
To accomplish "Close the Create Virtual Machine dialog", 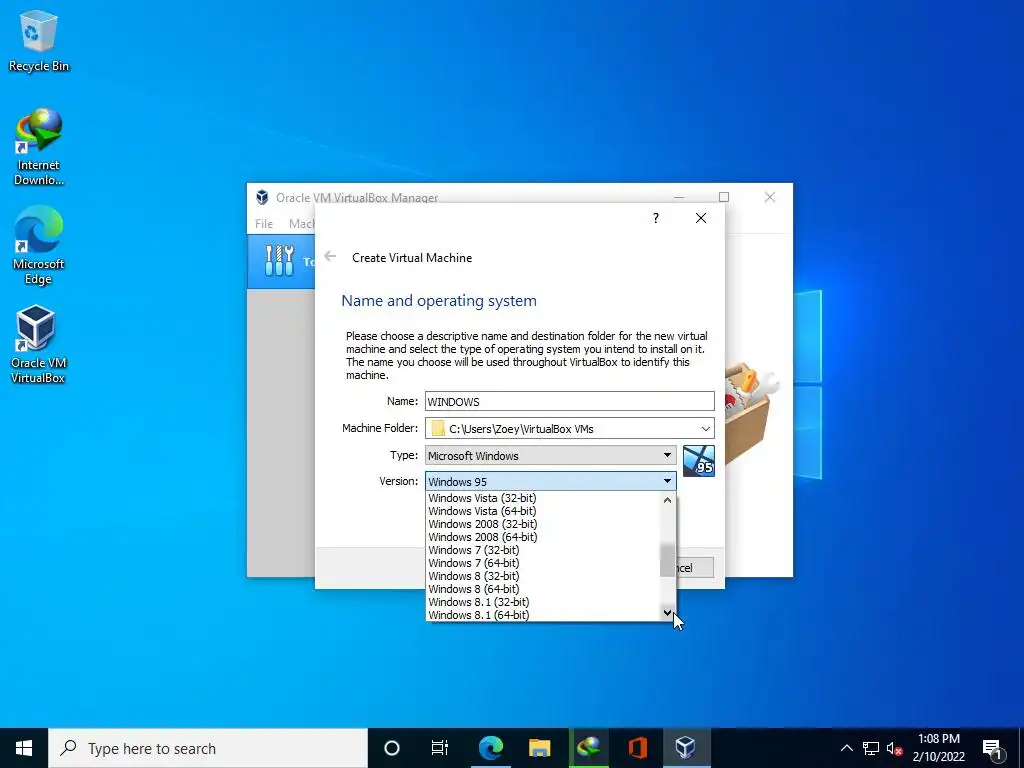I will (x=701, y=218).
